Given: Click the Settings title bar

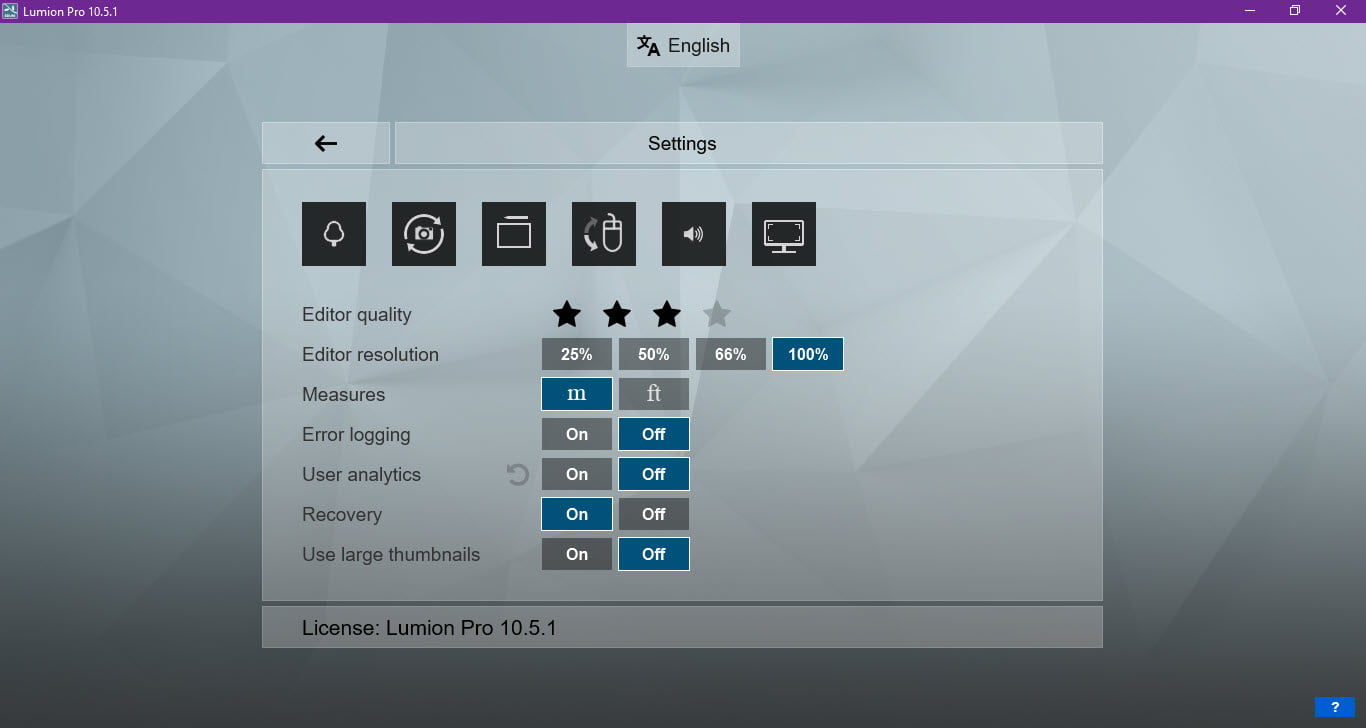Looking at the screenshot, I should pyautogui.click(x=749, y=143).
